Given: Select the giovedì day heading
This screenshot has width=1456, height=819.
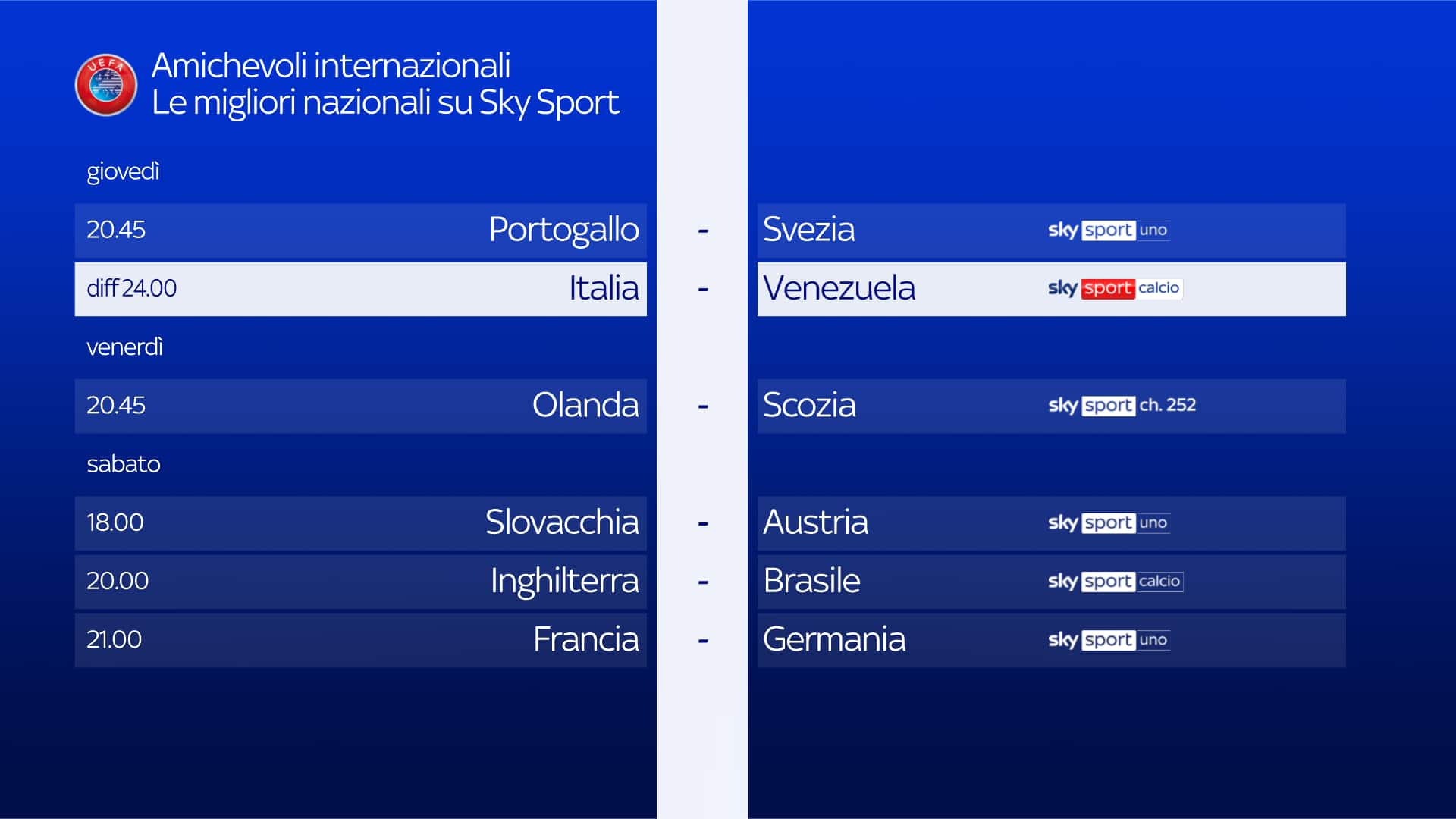Looking at the screenshot, I should tap(123, 171).
